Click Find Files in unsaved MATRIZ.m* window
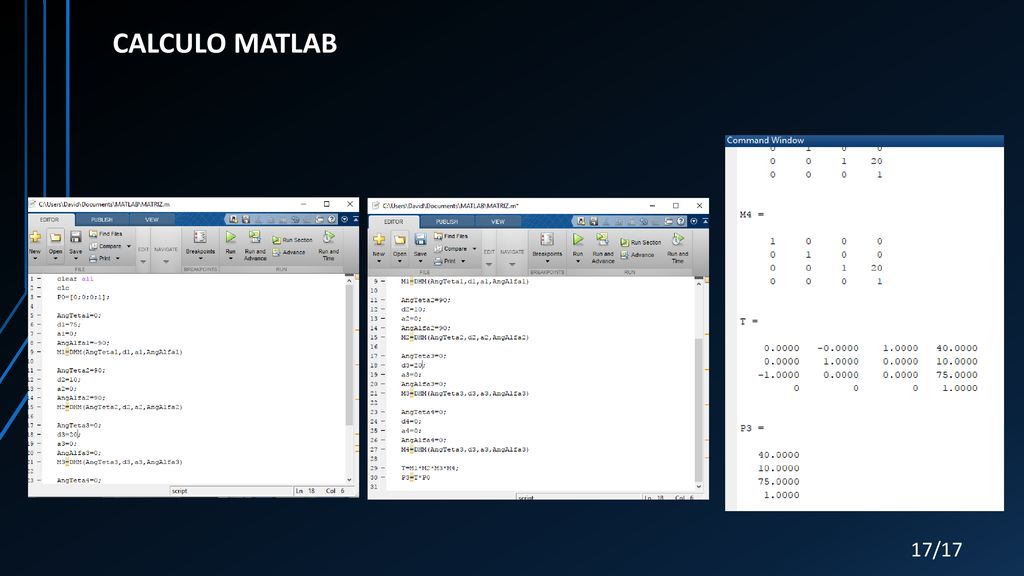 [x=451, y=236]
